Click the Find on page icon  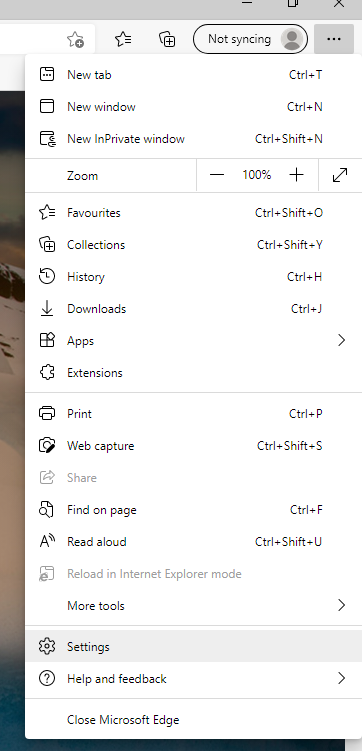coord(46,510)
